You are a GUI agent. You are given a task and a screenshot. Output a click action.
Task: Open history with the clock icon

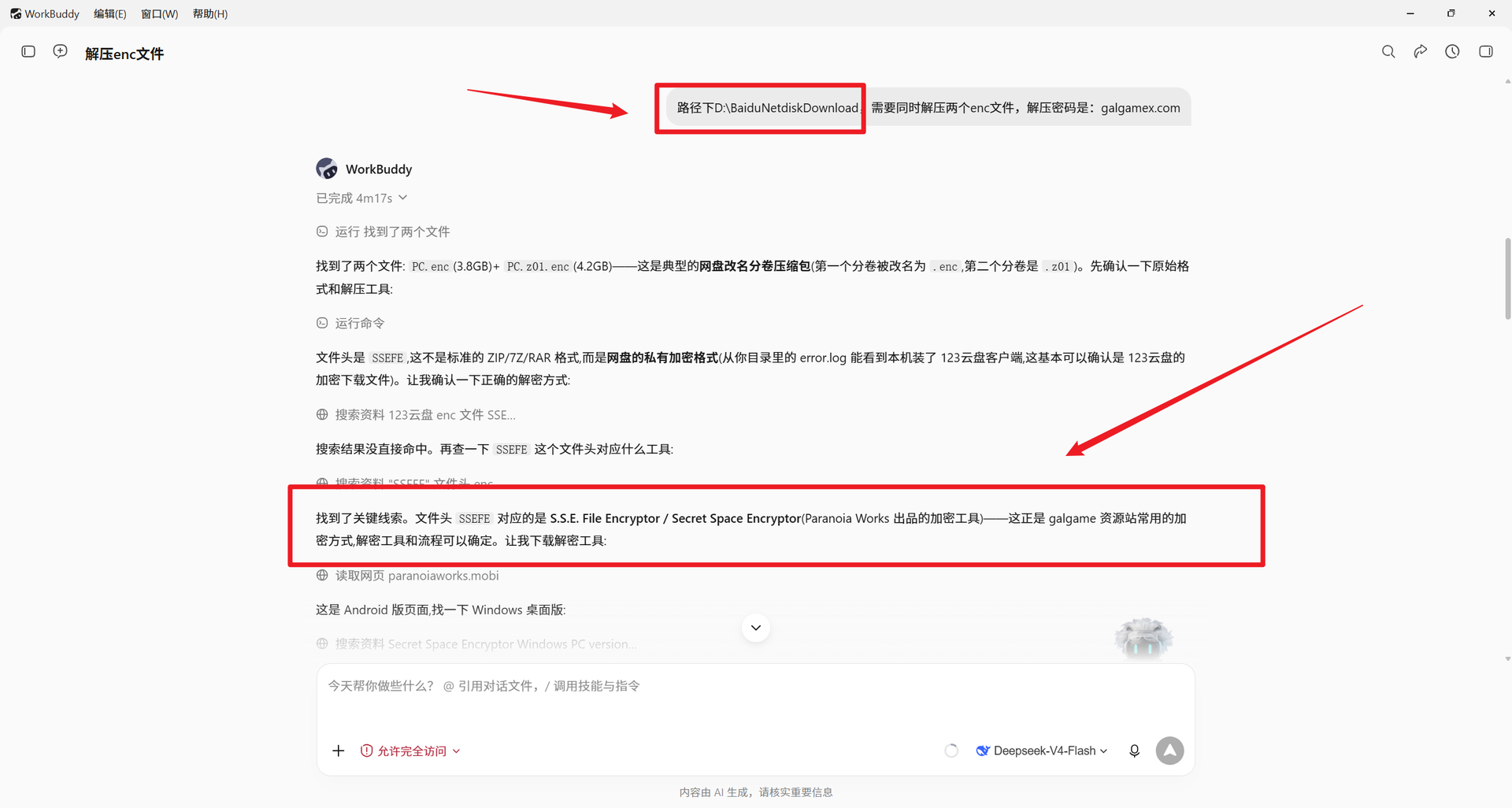pos(1452,51)
